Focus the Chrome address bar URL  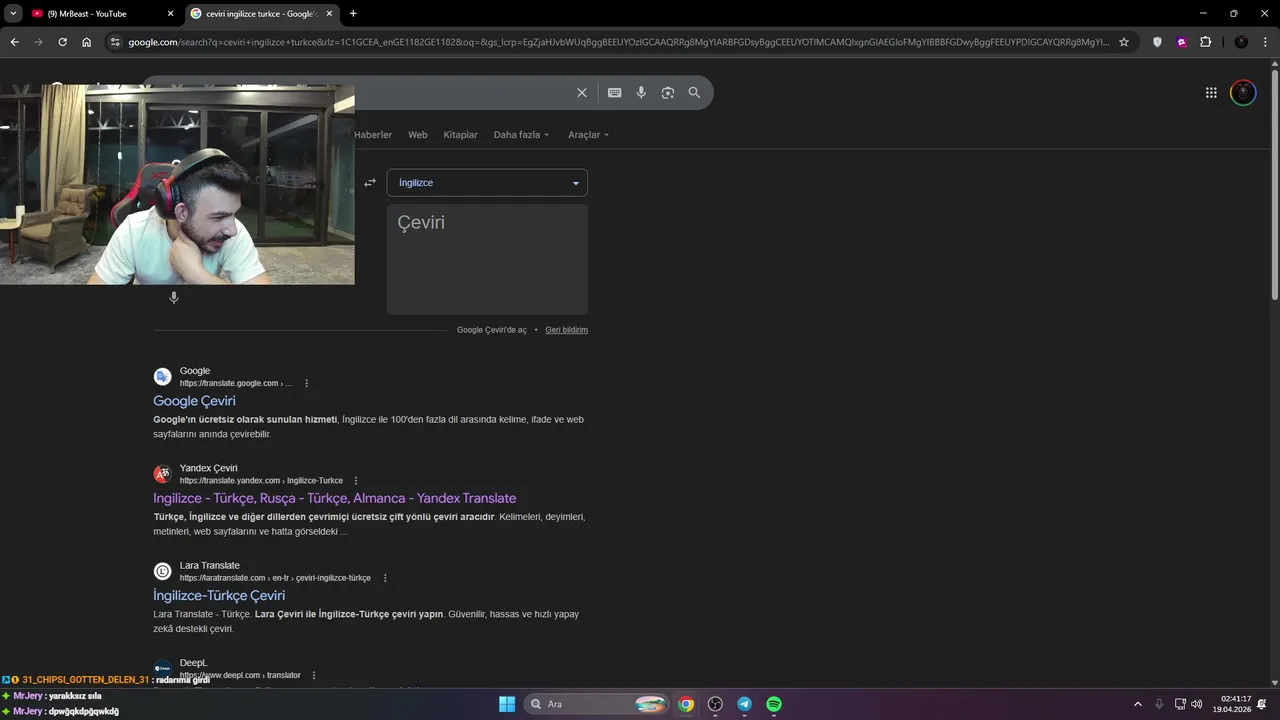[x=618, y=42]
